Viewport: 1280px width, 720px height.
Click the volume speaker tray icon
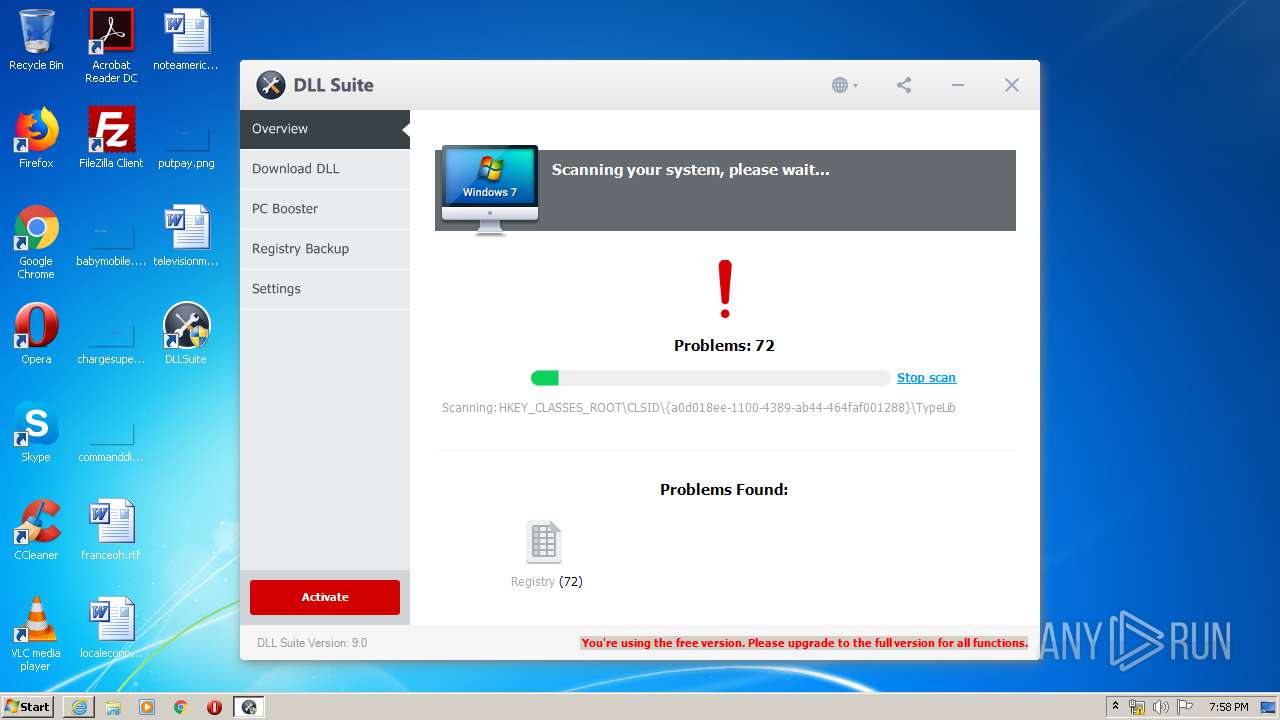coord(1160,707)
